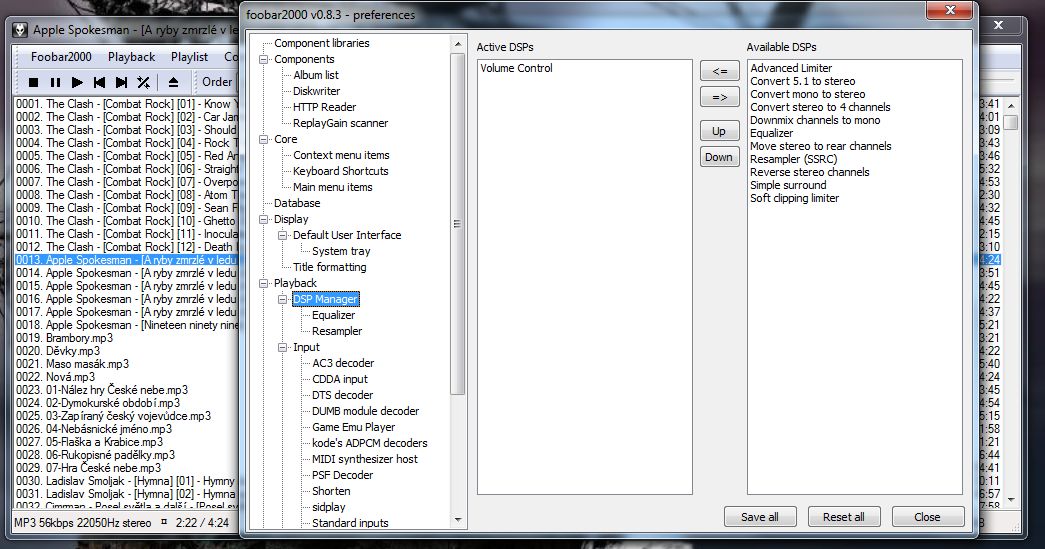This screenshot has width=1045, height=549.
Task: Select Reverse stereo channels DSP
Action: (x=810, y=172)
